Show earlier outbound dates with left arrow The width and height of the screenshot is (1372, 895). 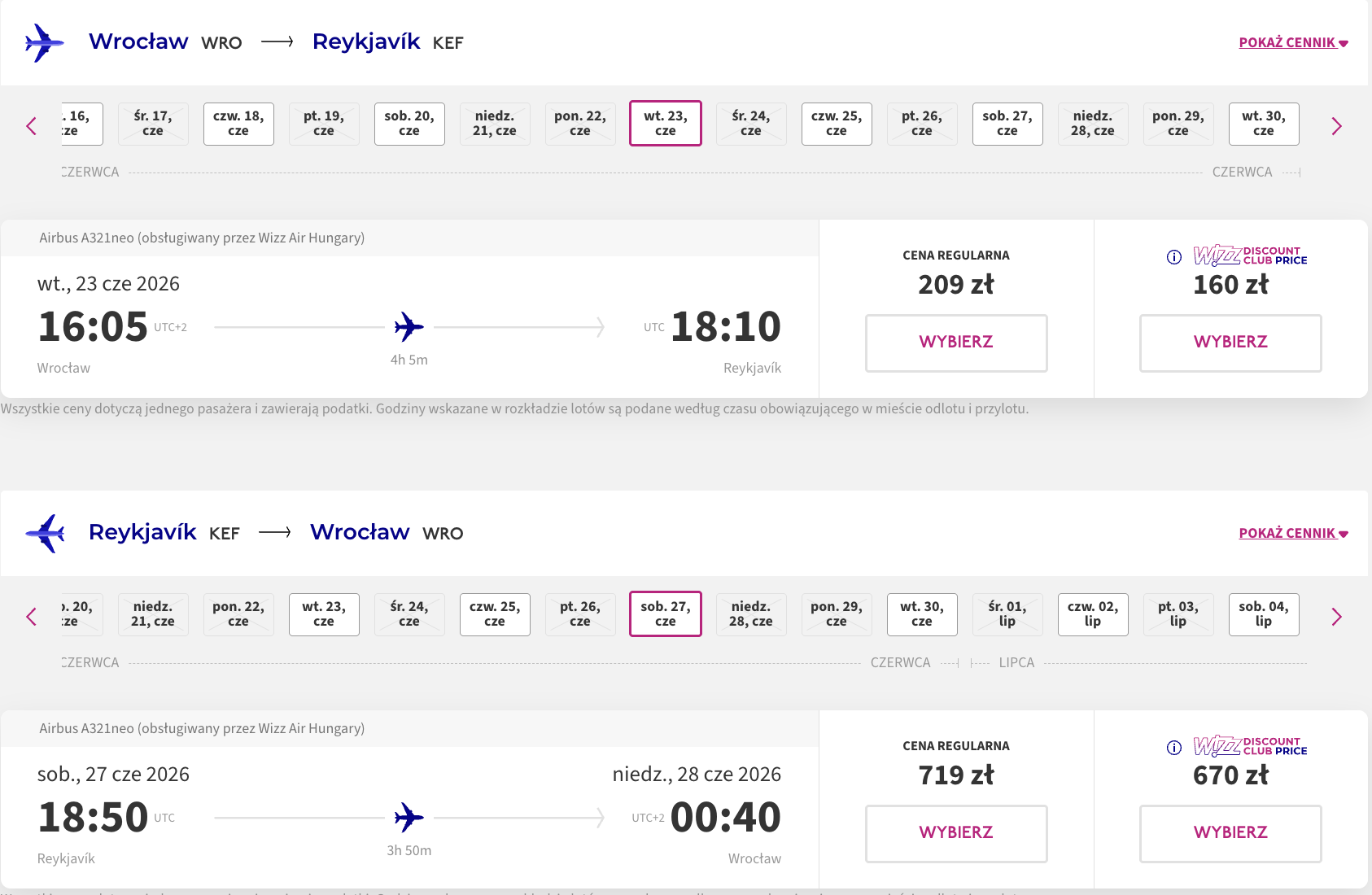coord(32,126)
